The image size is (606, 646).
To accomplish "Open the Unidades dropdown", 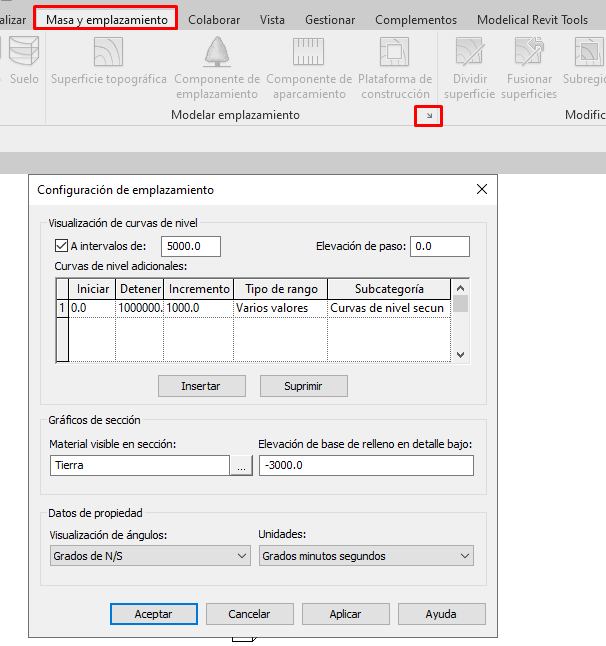I will [x=366, y=556].
